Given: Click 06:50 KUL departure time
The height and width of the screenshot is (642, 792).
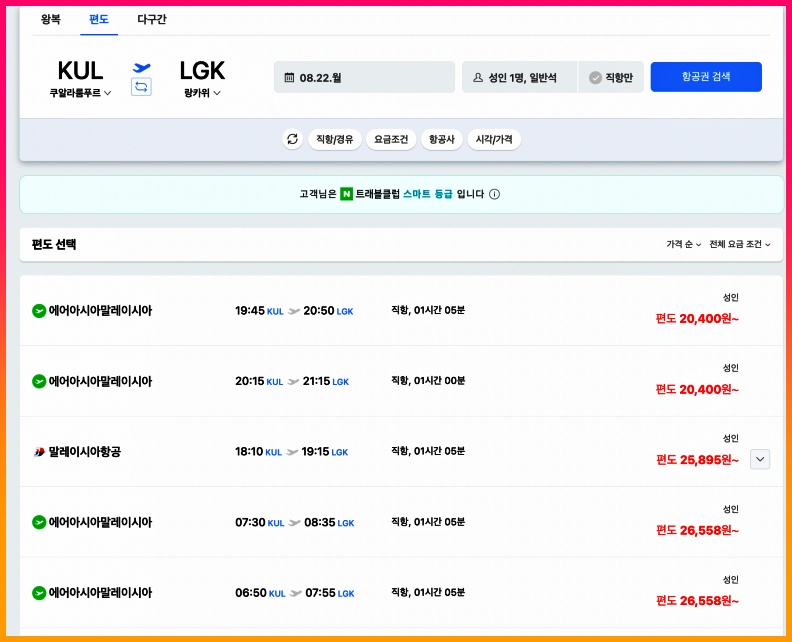Looking at the screenshot, I should coord(260,593).
